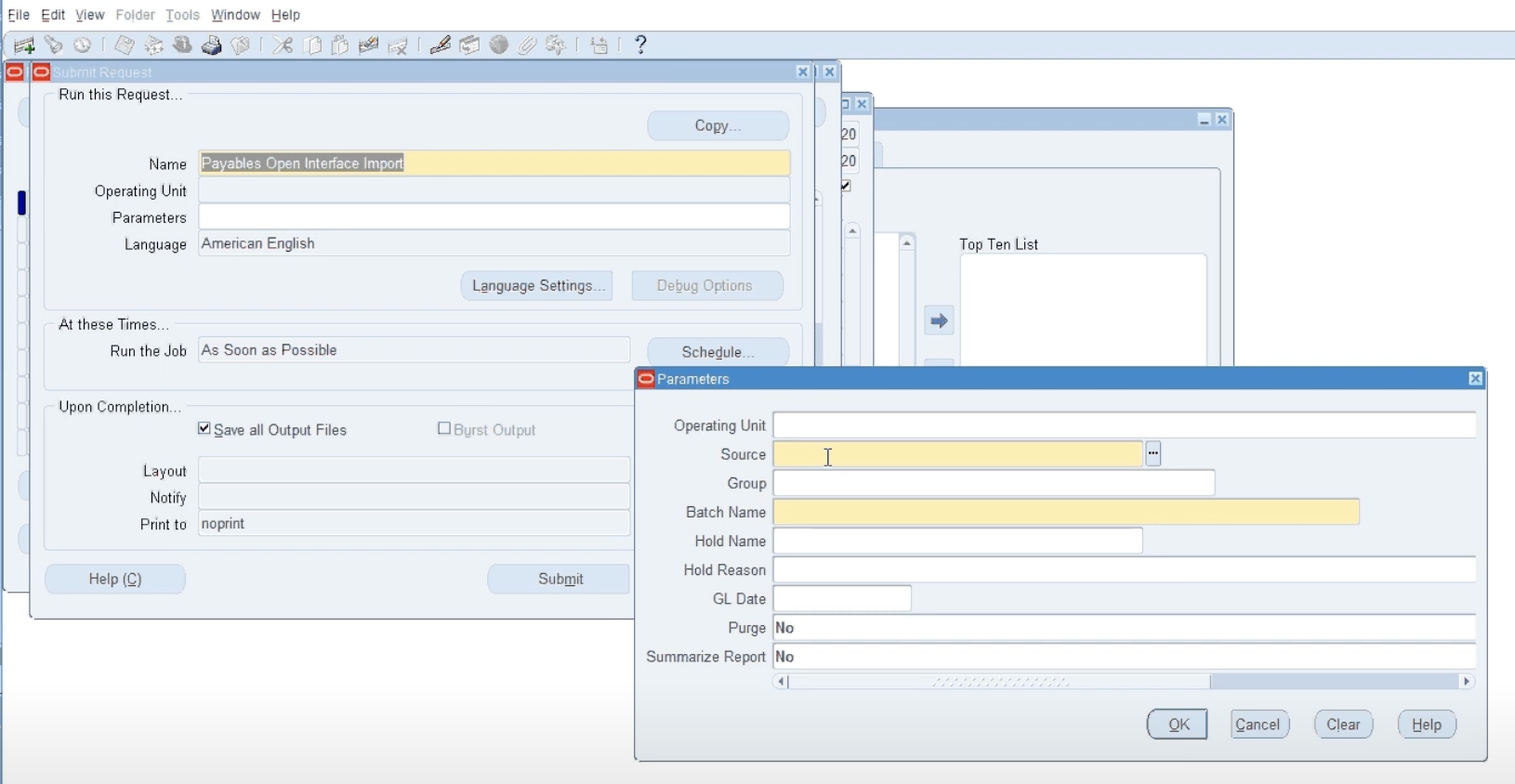This screenshot has height=784, width=1515.
Task: Click the Attachments paperclip icon
Action: point(528,46)
